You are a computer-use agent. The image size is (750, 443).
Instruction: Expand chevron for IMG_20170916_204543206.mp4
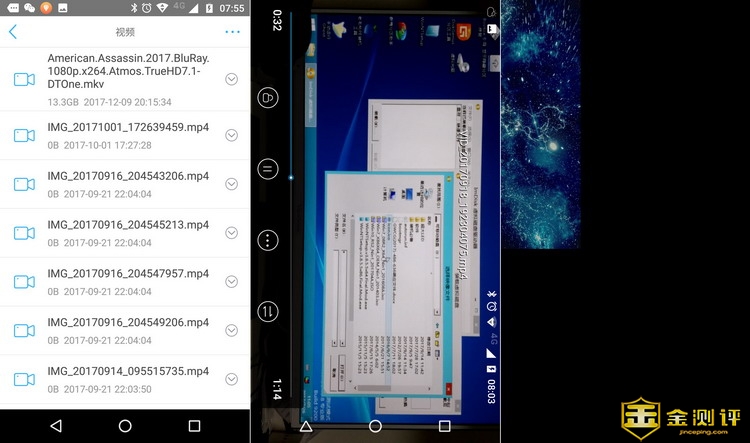click(231, 184)
